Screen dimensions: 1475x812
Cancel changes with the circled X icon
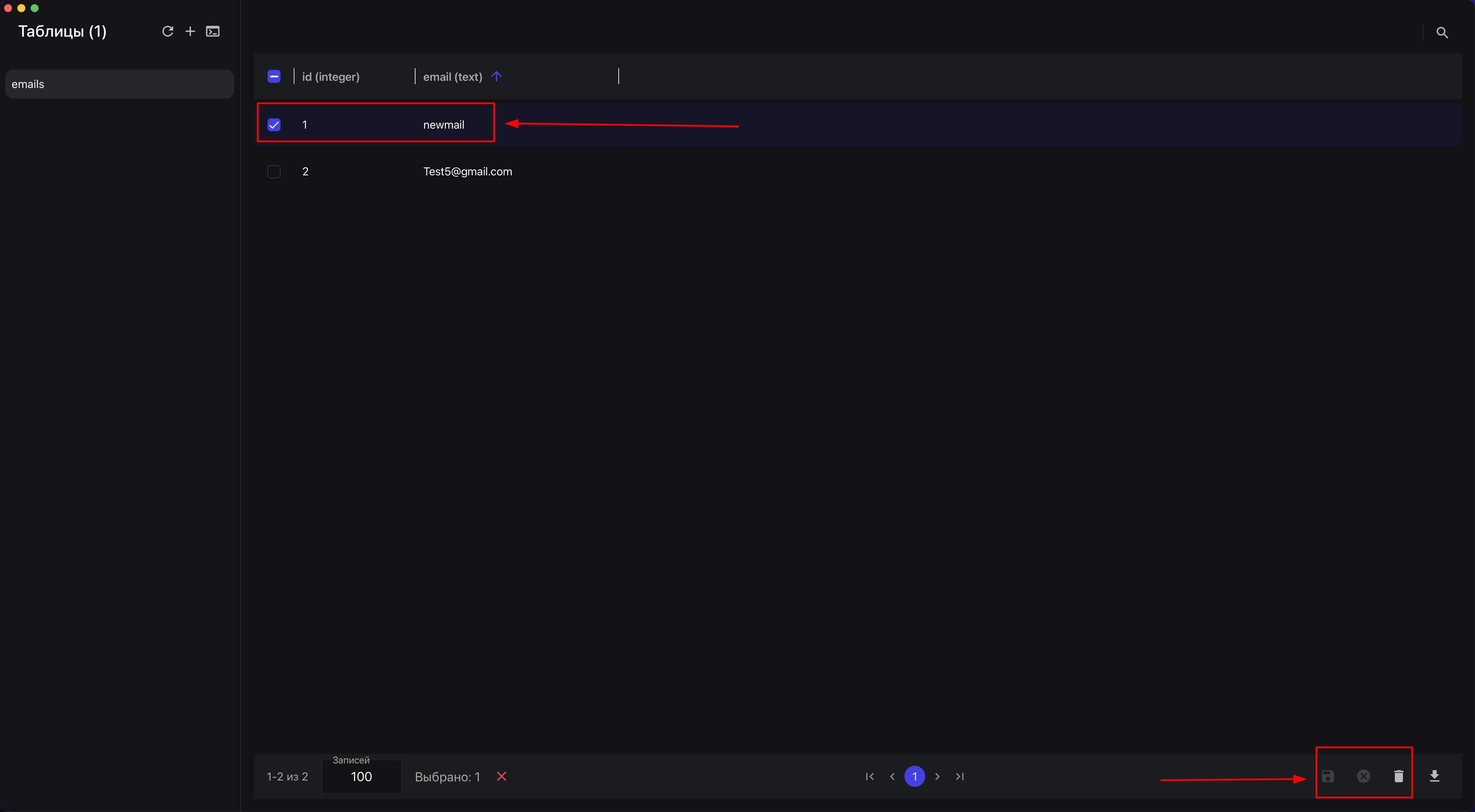1363,777
